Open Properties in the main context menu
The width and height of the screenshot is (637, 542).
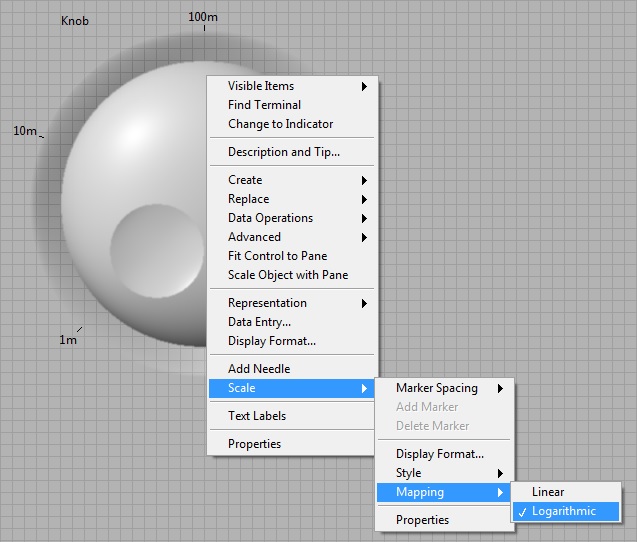pos(292,444)
